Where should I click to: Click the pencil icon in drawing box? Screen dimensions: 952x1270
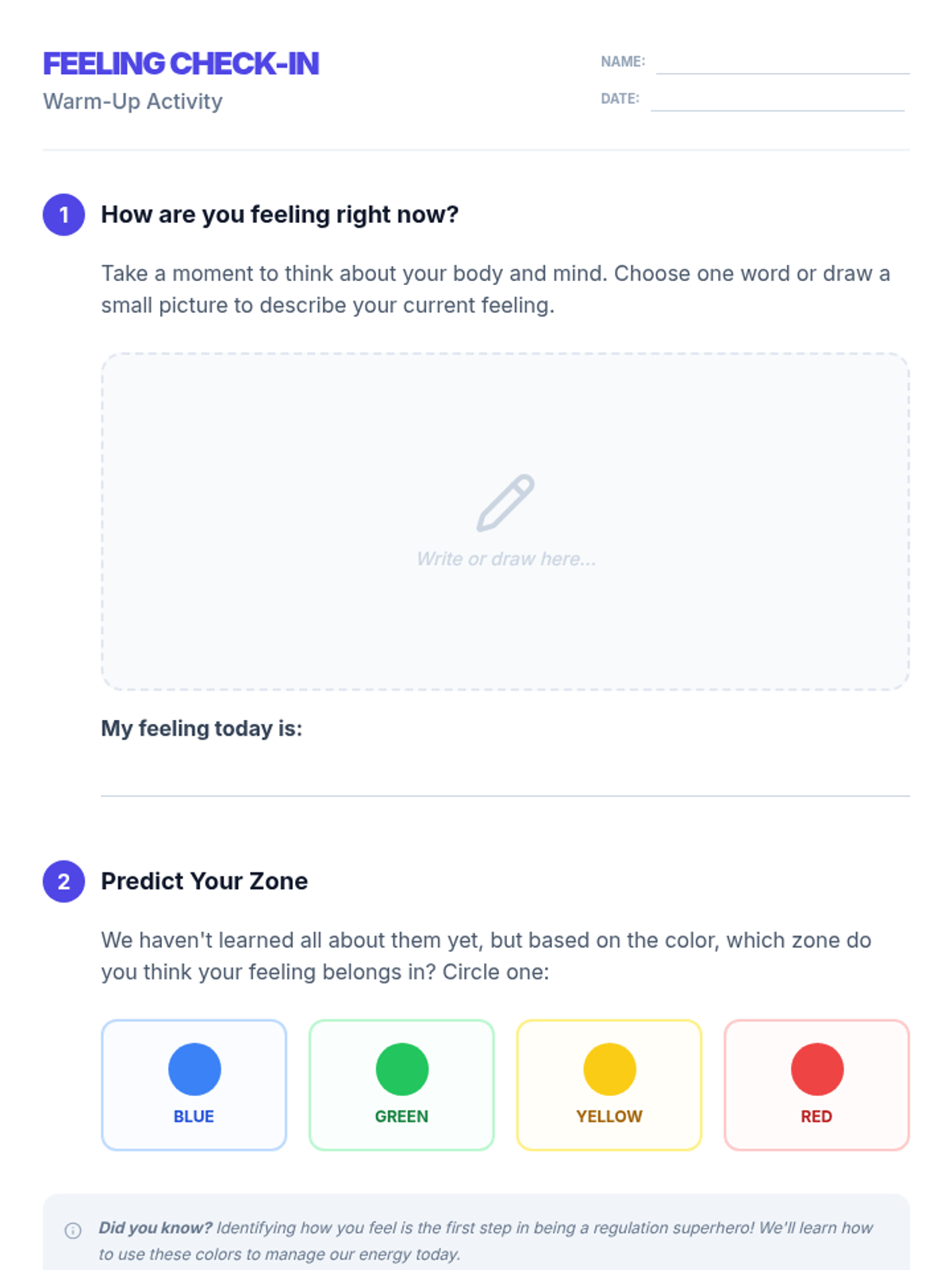pyautogui.click(x=505, y=503)
